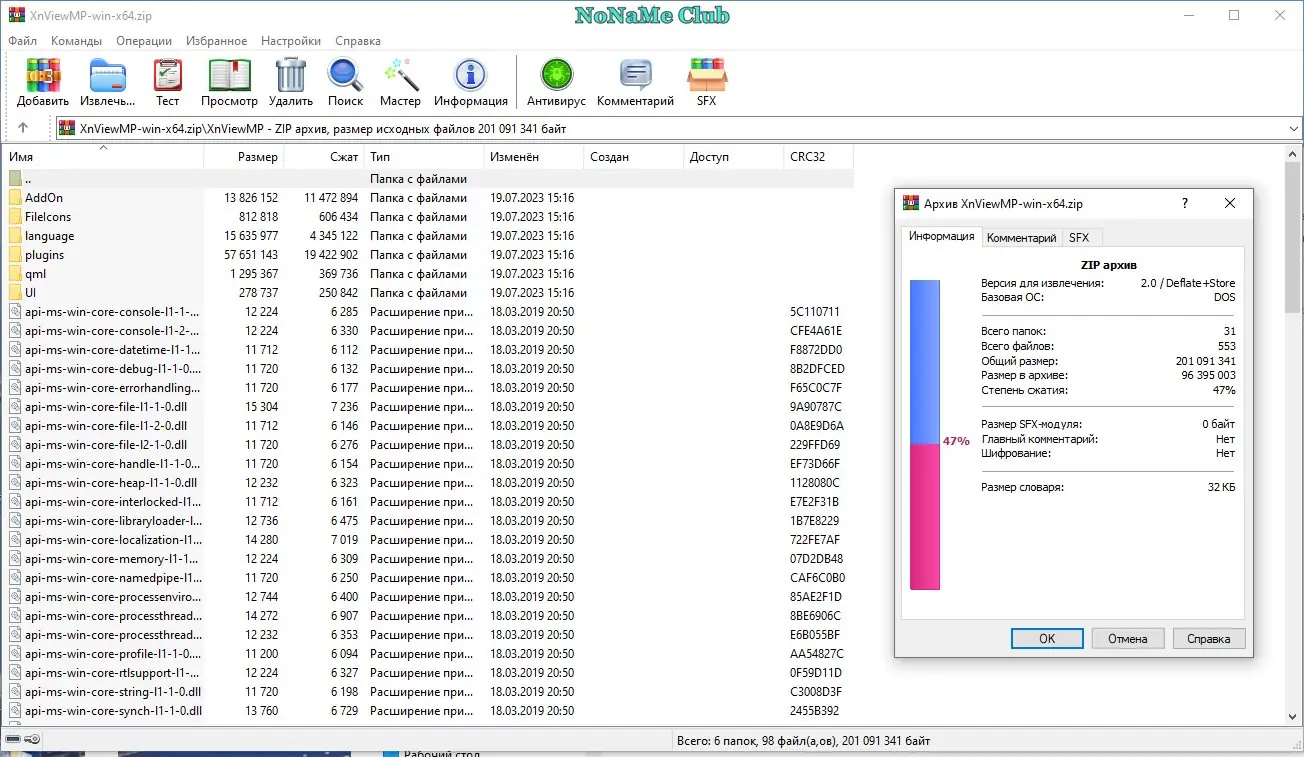The height and width of the screenshot is (757, 1304).
Task: Switch to the Комментарий tab in dialog
Action: coord(1021,238)
